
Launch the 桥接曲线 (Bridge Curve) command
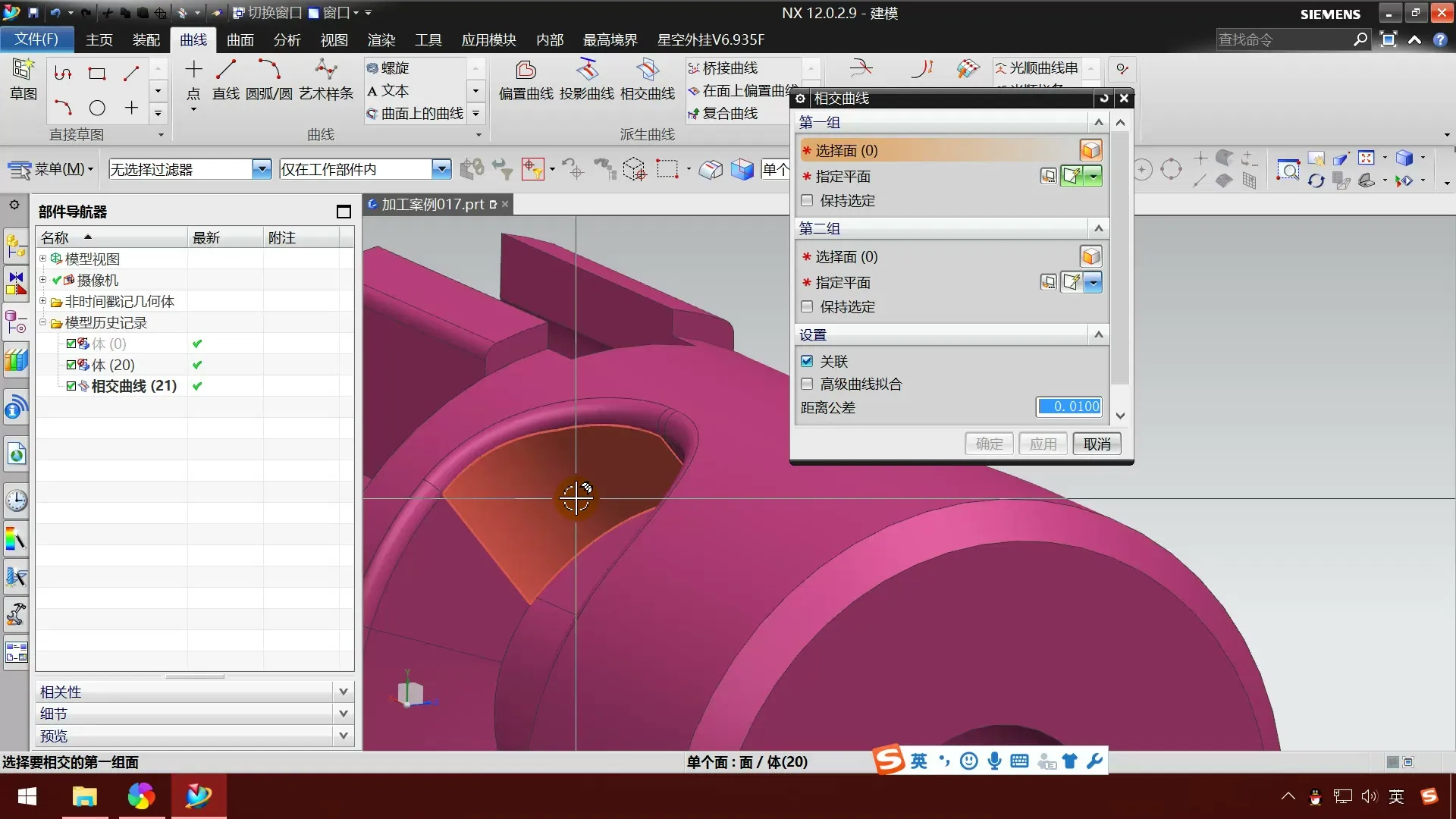tap(724, 67)
